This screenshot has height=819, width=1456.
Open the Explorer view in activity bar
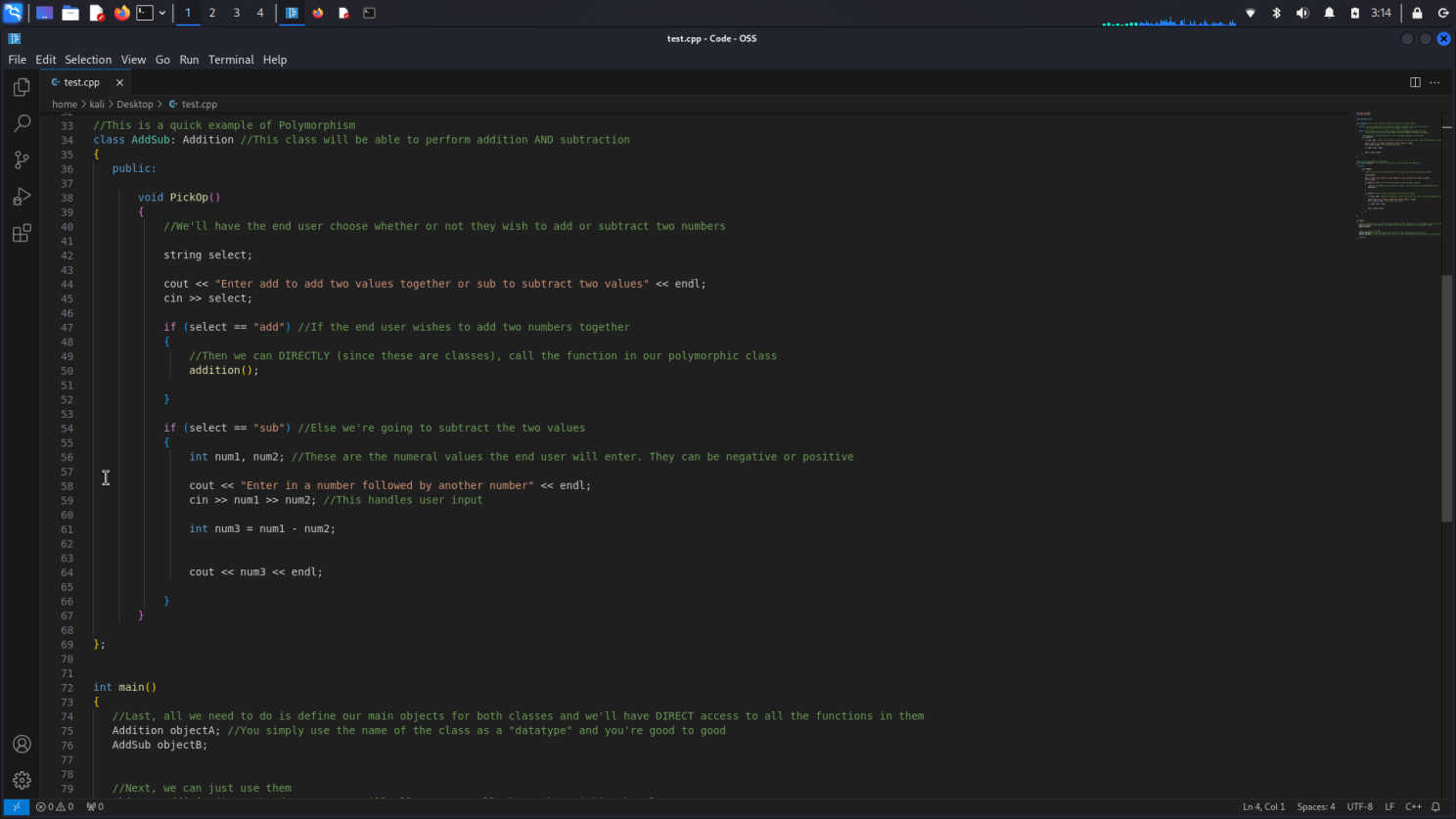pyautogui.click(x=22, y=87)
